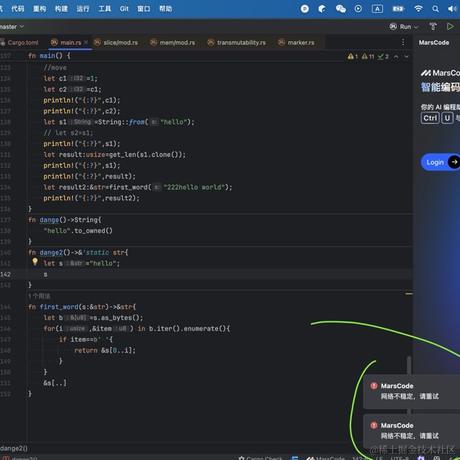Screen dimensions: 460x460
Task: Click the '1 个用法' usages hint
Action: pos(39,296)
